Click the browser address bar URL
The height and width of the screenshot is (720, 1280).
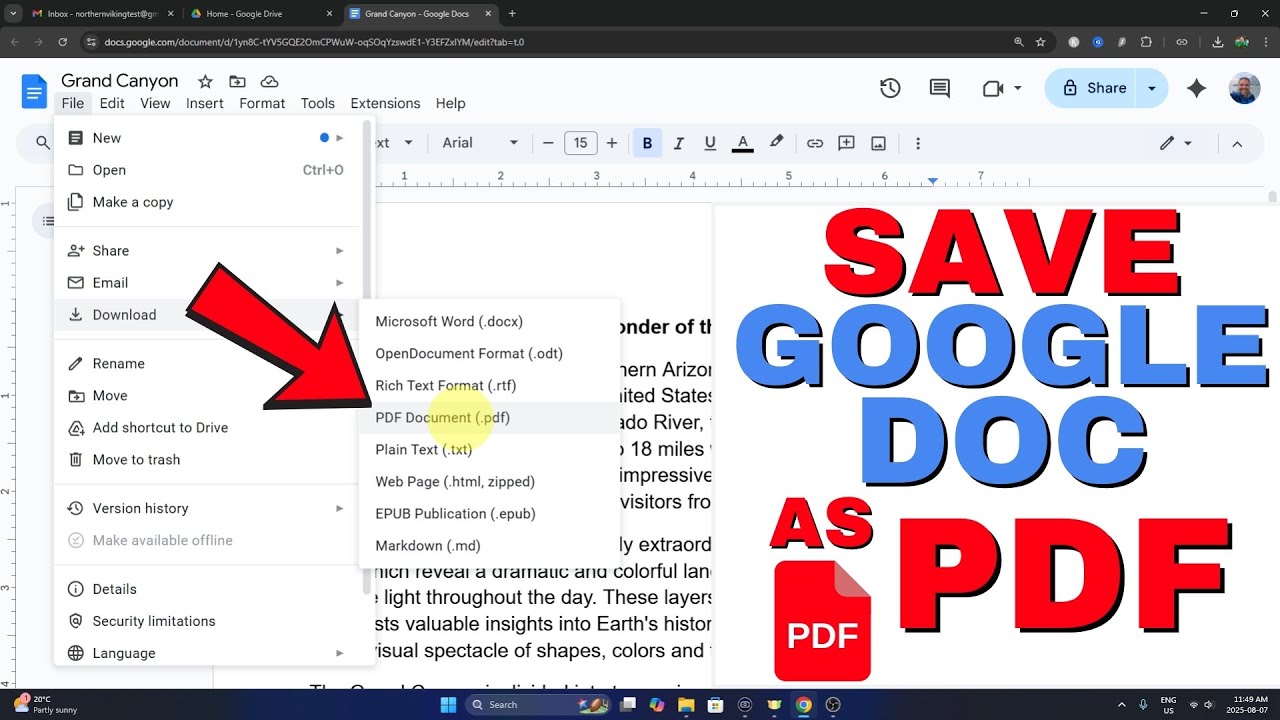click(314, 42)
